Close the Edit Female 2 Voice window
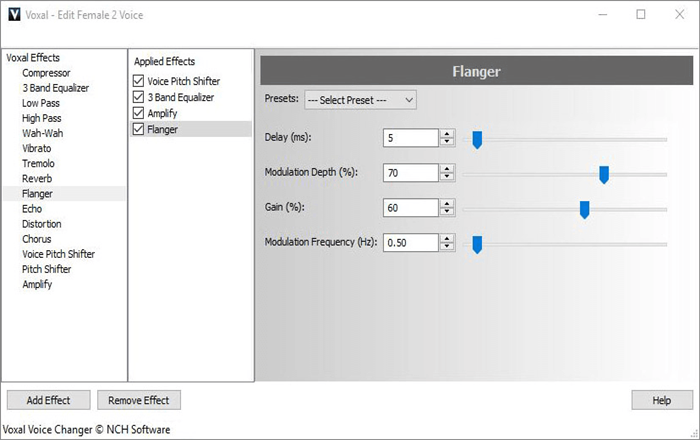The width and height of the screenshot is (700, 440). point(679,15)
